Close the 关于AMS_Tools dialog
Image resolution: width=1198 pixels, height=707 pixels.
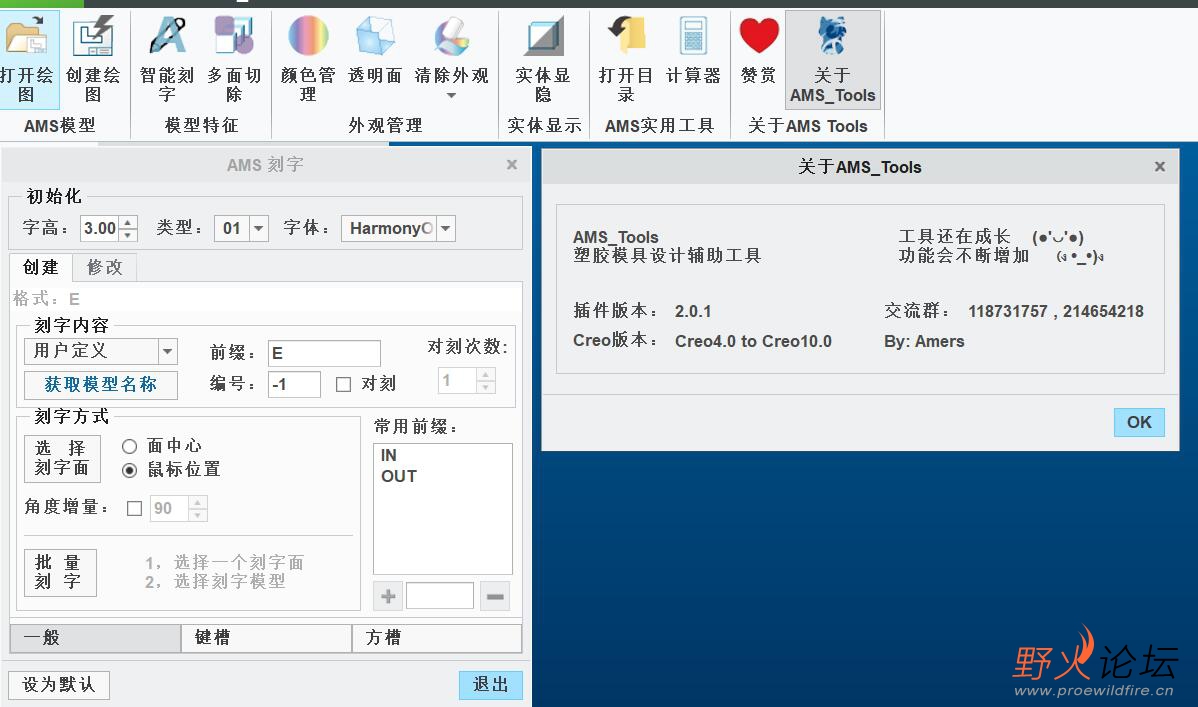[x=1160, y=167]
